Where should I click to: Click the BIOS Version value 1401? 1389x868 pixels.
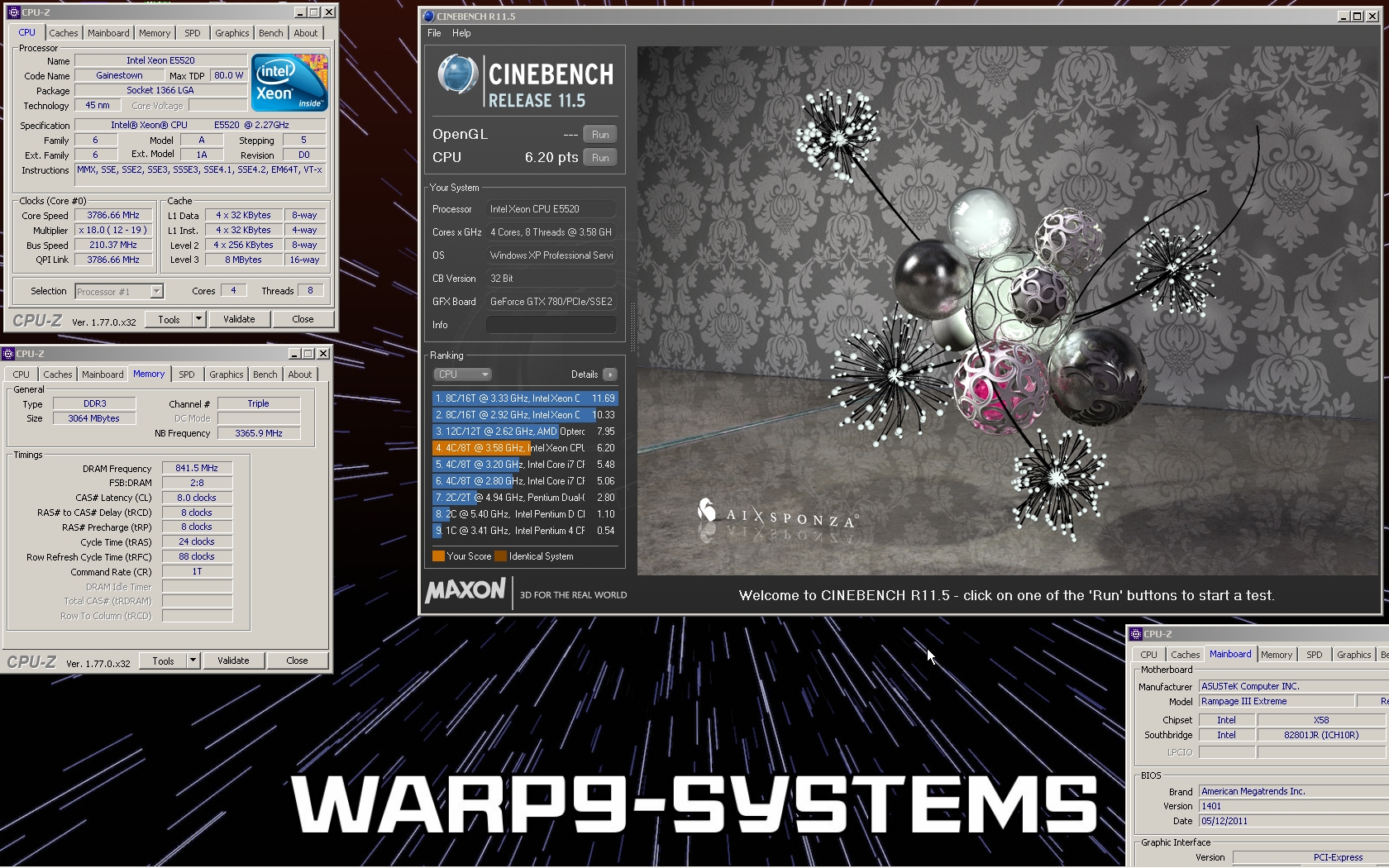tap(1293, 806)
